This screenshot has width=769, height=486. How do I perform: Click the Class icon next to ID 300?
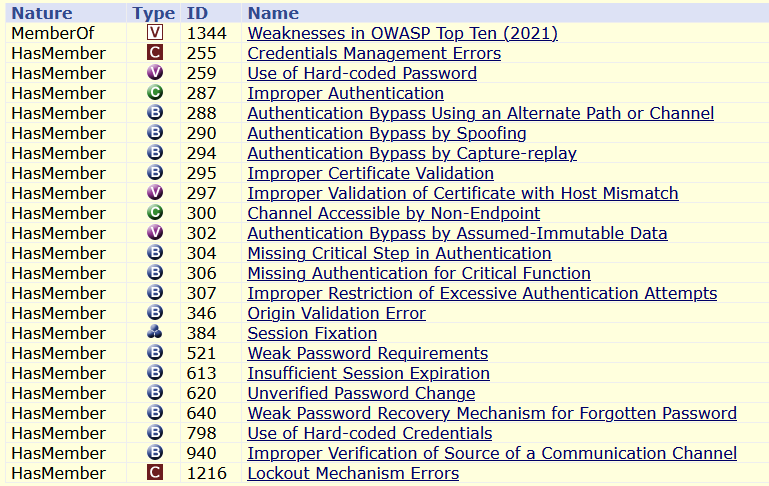154,213
